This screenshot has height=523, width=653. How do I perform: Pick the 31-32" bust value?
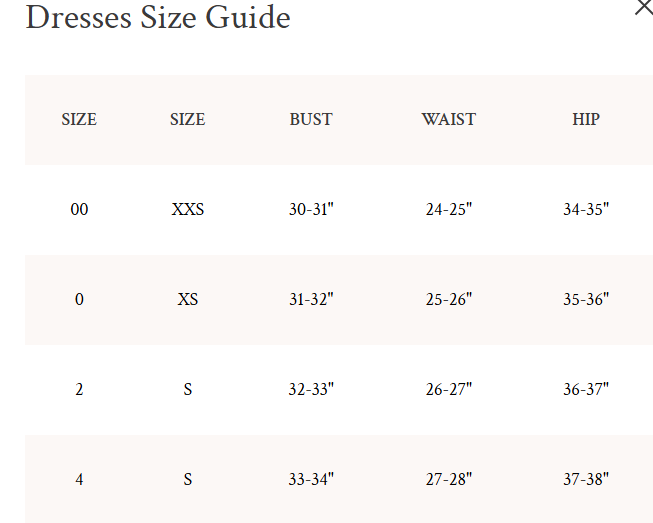(x=311, y=299)
